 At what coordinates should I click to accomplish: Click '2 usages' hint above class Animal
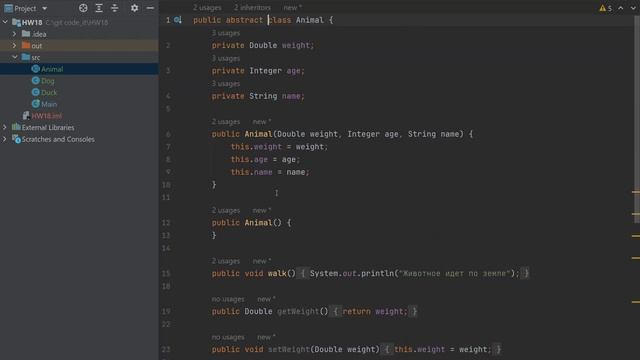point(207,7)
